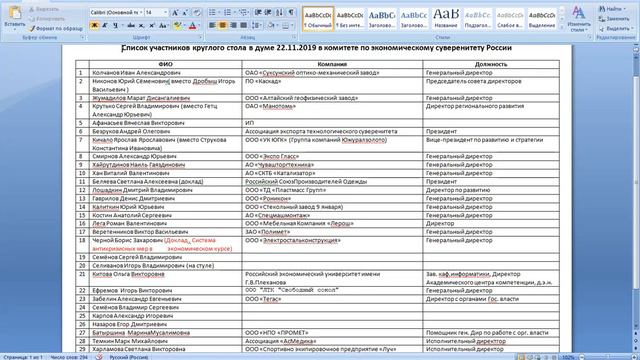Click the grow font icon

click(175, 13)
